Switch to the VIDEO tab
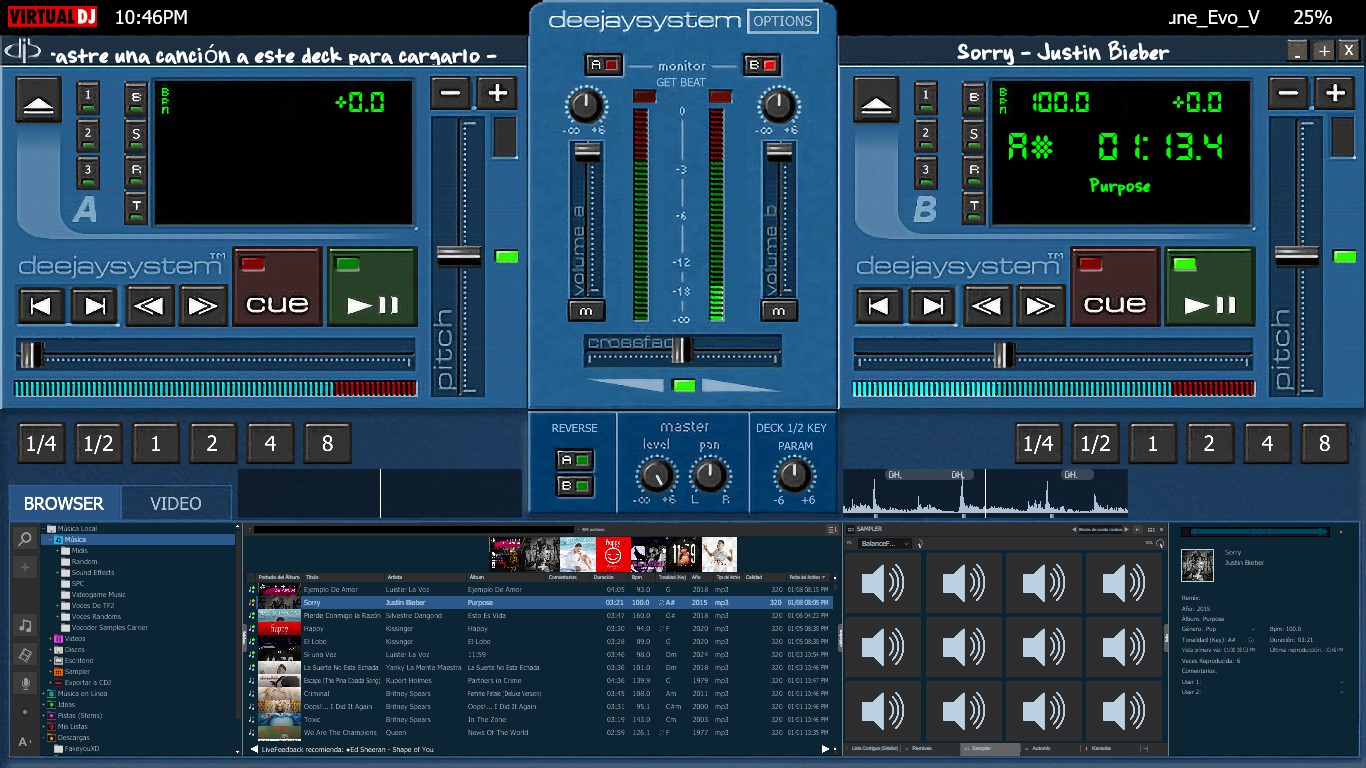This screenshot has width=1366, height=768. point(176,503)
